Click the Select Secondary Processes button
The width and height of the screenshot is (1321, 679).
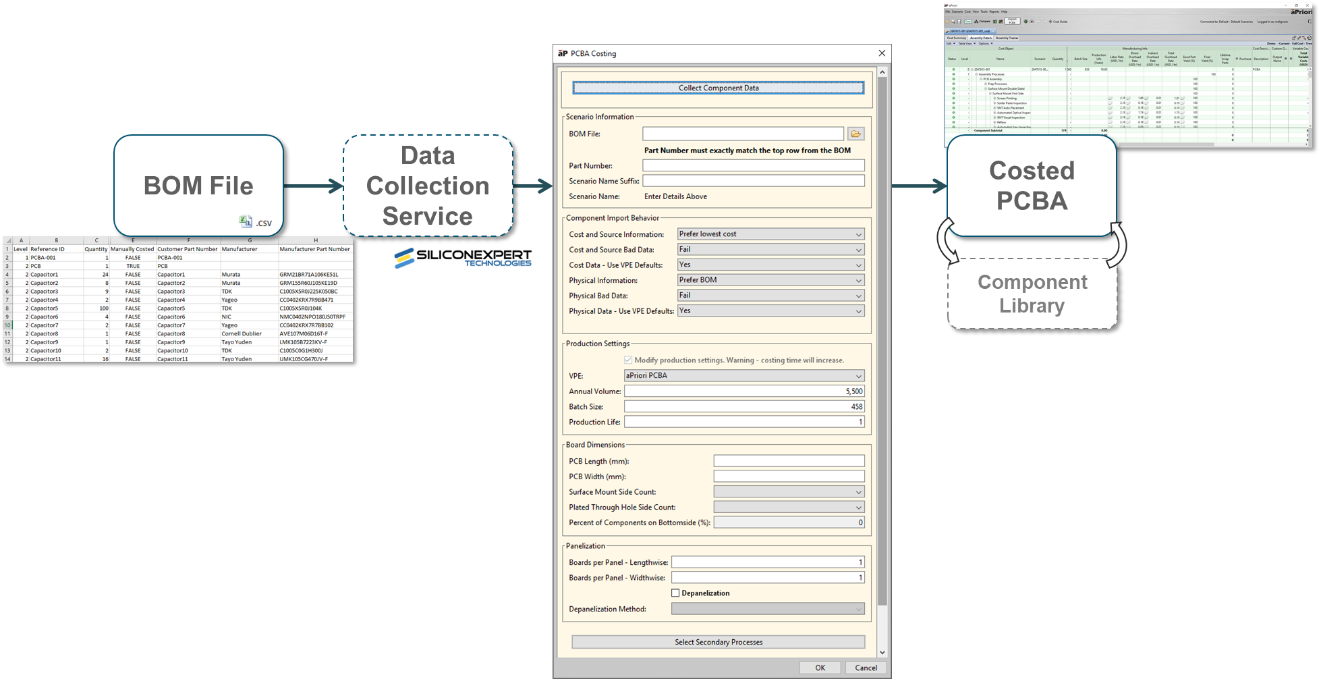coord(718,642)
